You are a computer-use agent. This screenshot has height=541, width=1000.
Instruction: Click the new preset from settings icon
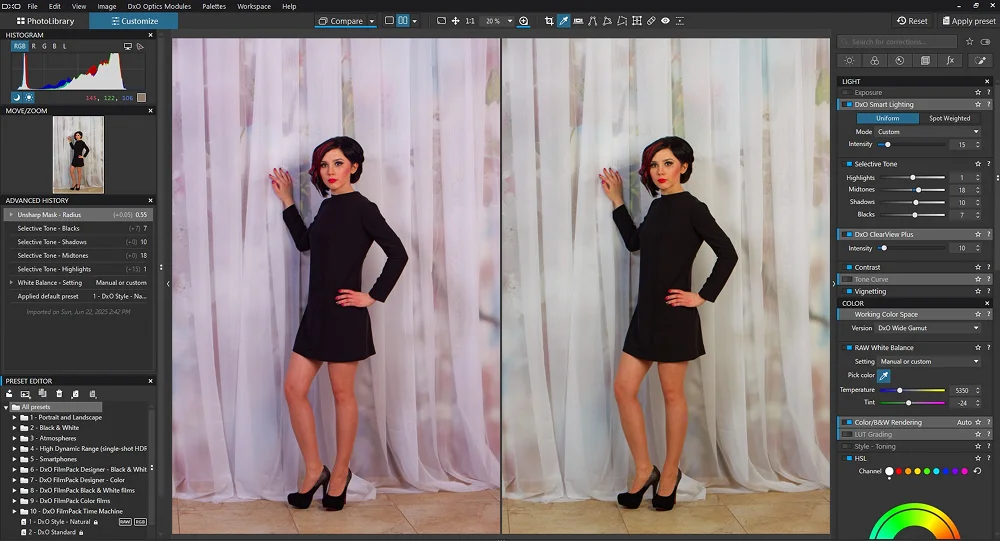26,394
